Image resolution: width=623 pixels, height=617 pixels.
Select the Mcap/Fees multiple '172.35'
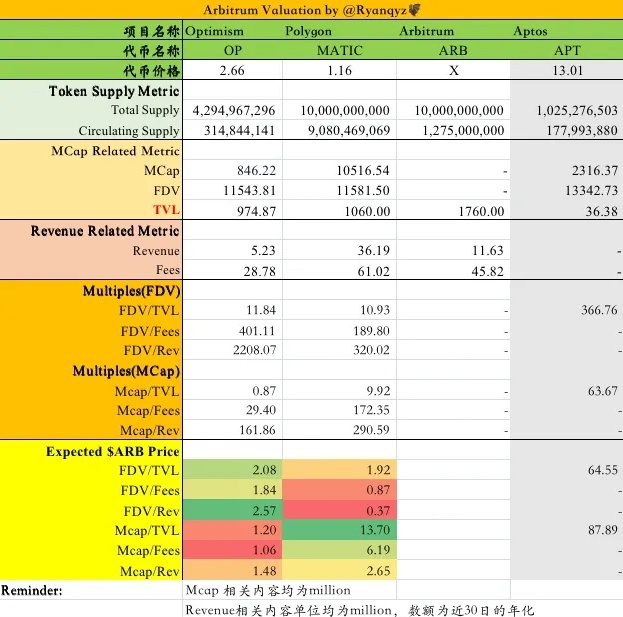tap(371, 410)
